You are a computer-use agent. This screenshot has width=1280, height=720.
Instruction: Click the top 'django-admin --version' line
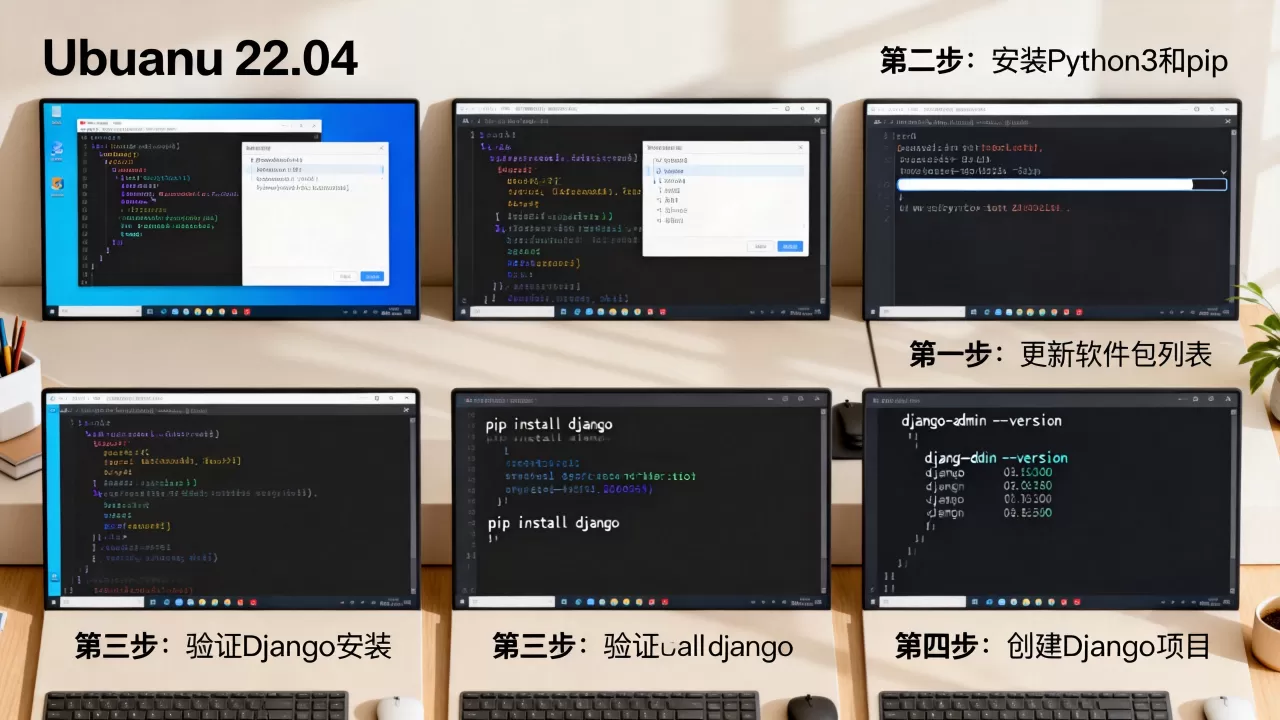click(982, 421)
